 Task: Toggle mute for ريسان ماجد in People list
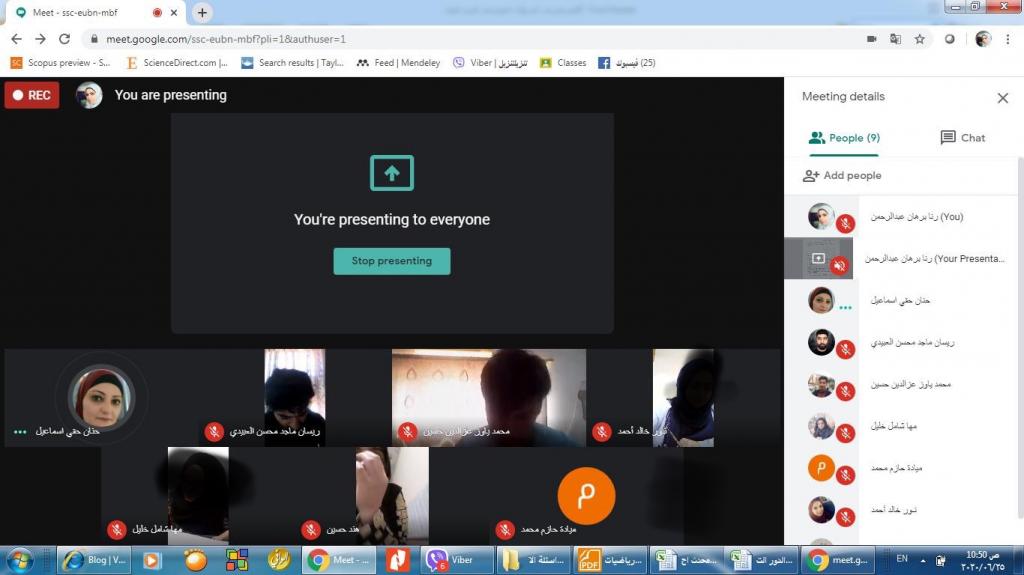click(845, 349)
